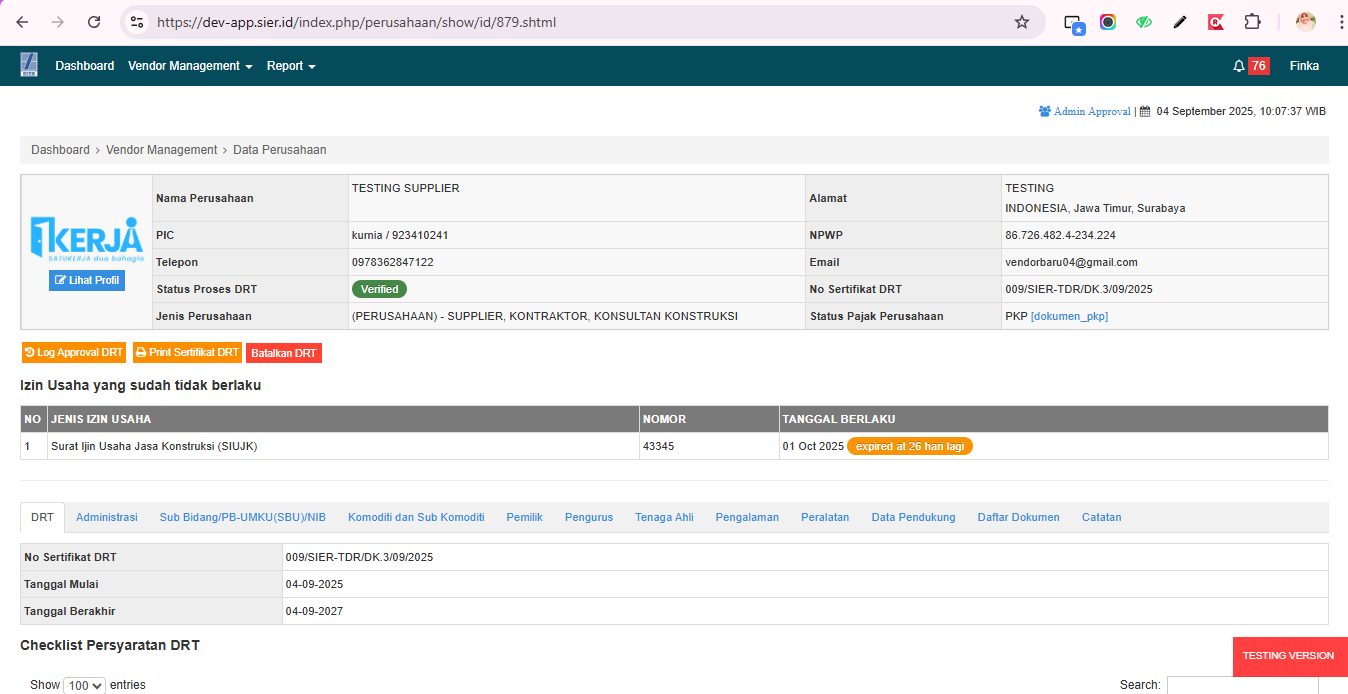1348x694 pixels.
Task: Switch to the Administrasi tab
Action: (107, 517)
